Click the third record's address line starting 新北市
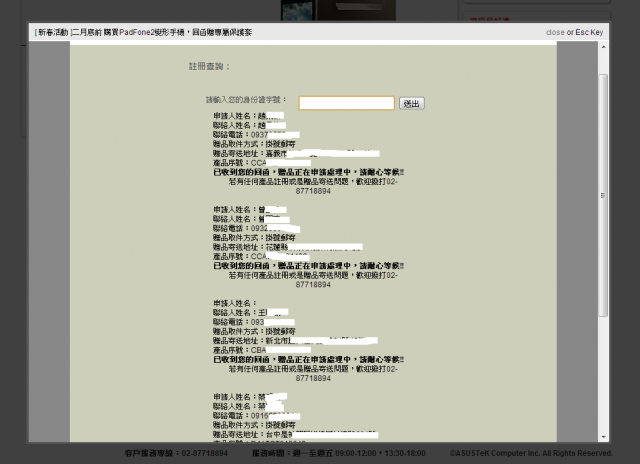The height and width of the screenshot is (464, 640). tap(295, 341)
